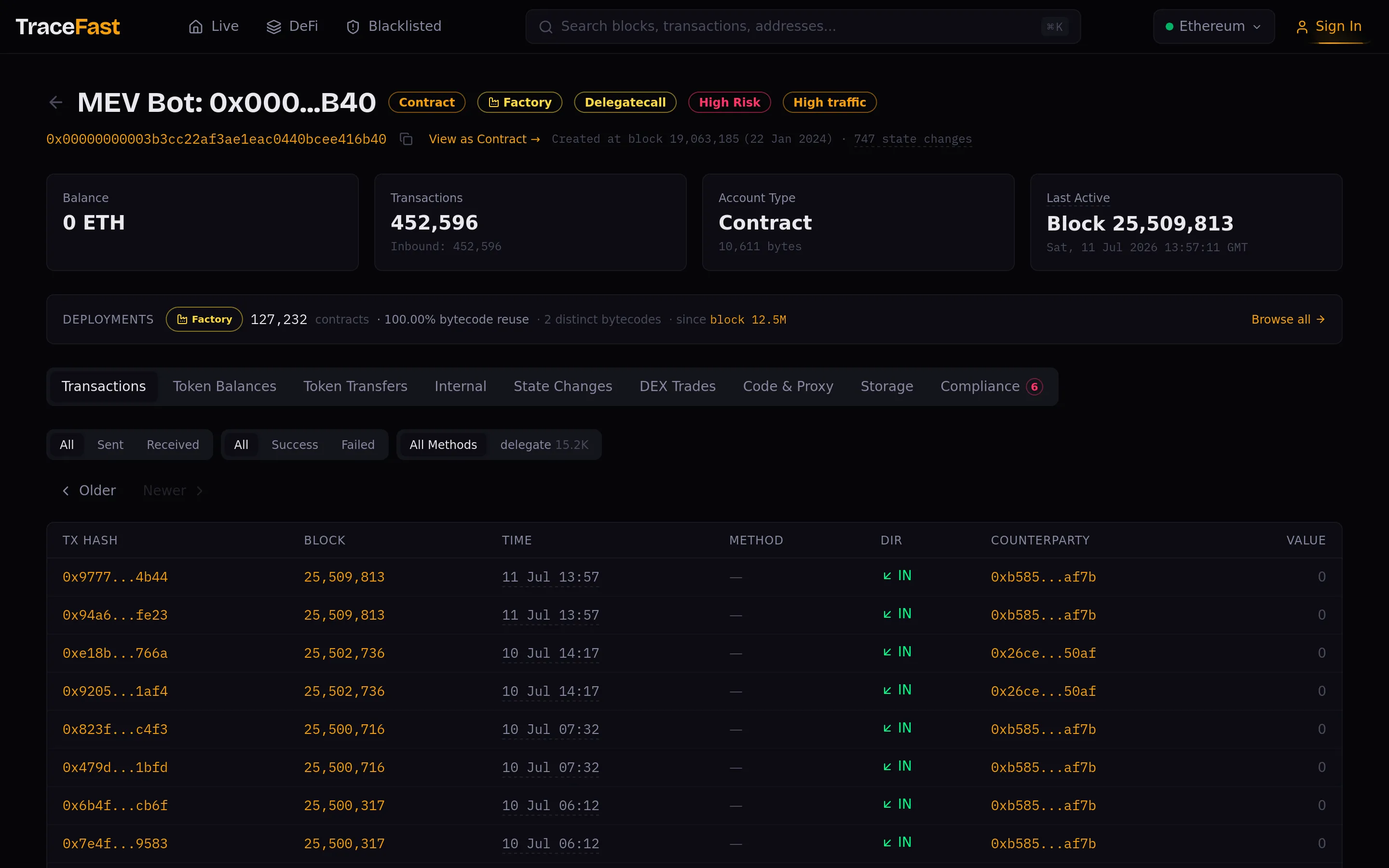Screen dimensions: 1389x868
Task: Open the DeFi section
Action: pos(292,27)
